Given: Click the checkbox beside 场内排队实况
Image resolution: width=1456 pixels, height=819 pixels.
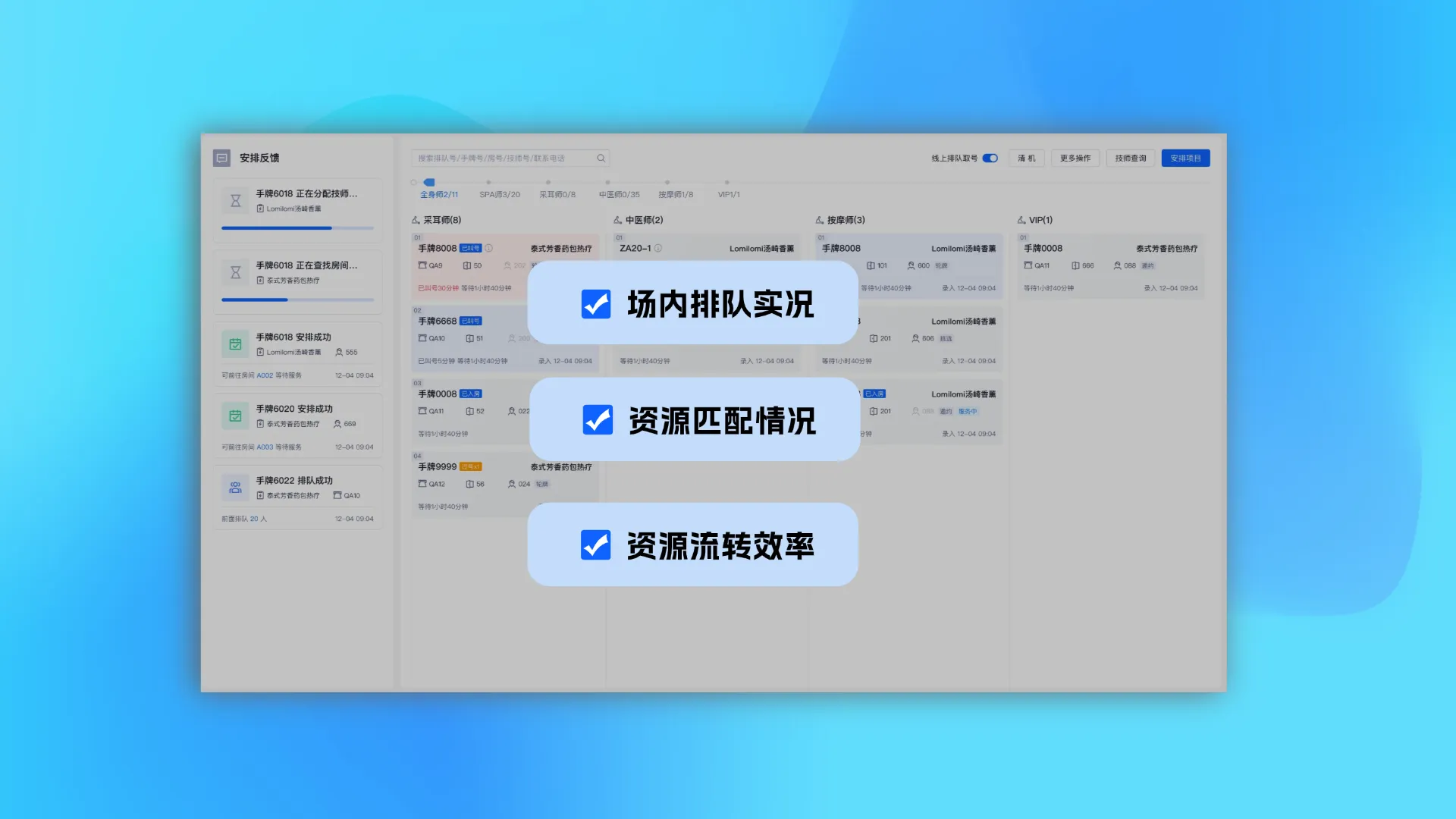Looking at the screenshot, I should pos(596,304).
